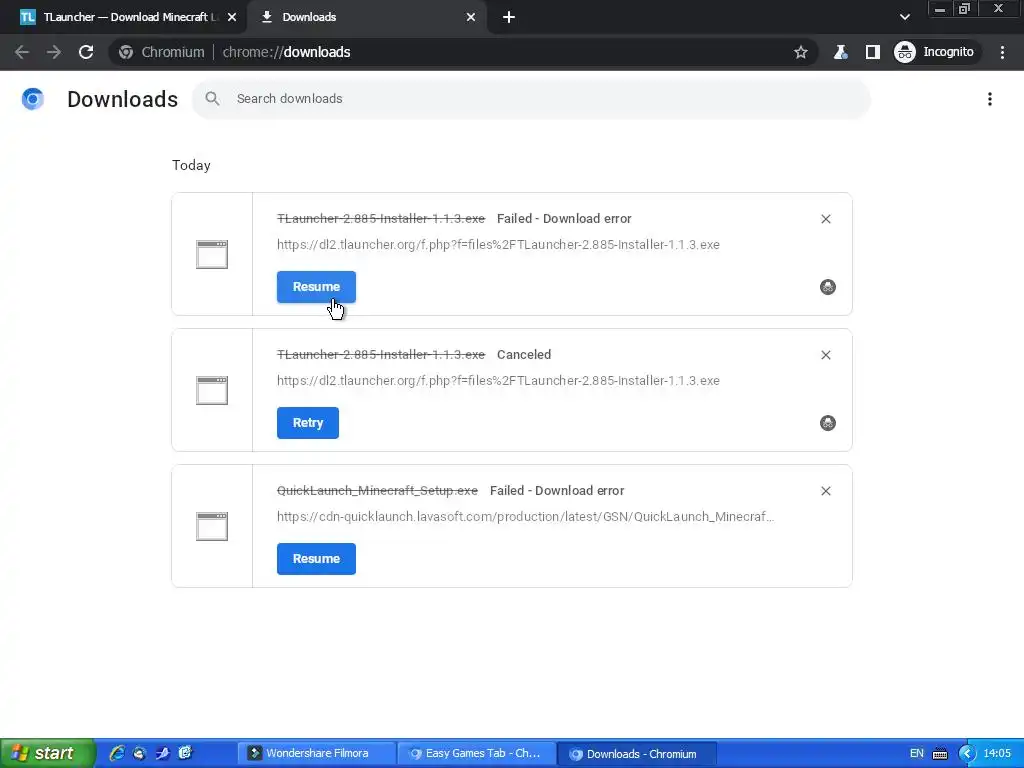This screenshot has height=768, width=1024.
Task: Open the dl2.tlauncher.org link of the failed download
Action: point(498,244)
